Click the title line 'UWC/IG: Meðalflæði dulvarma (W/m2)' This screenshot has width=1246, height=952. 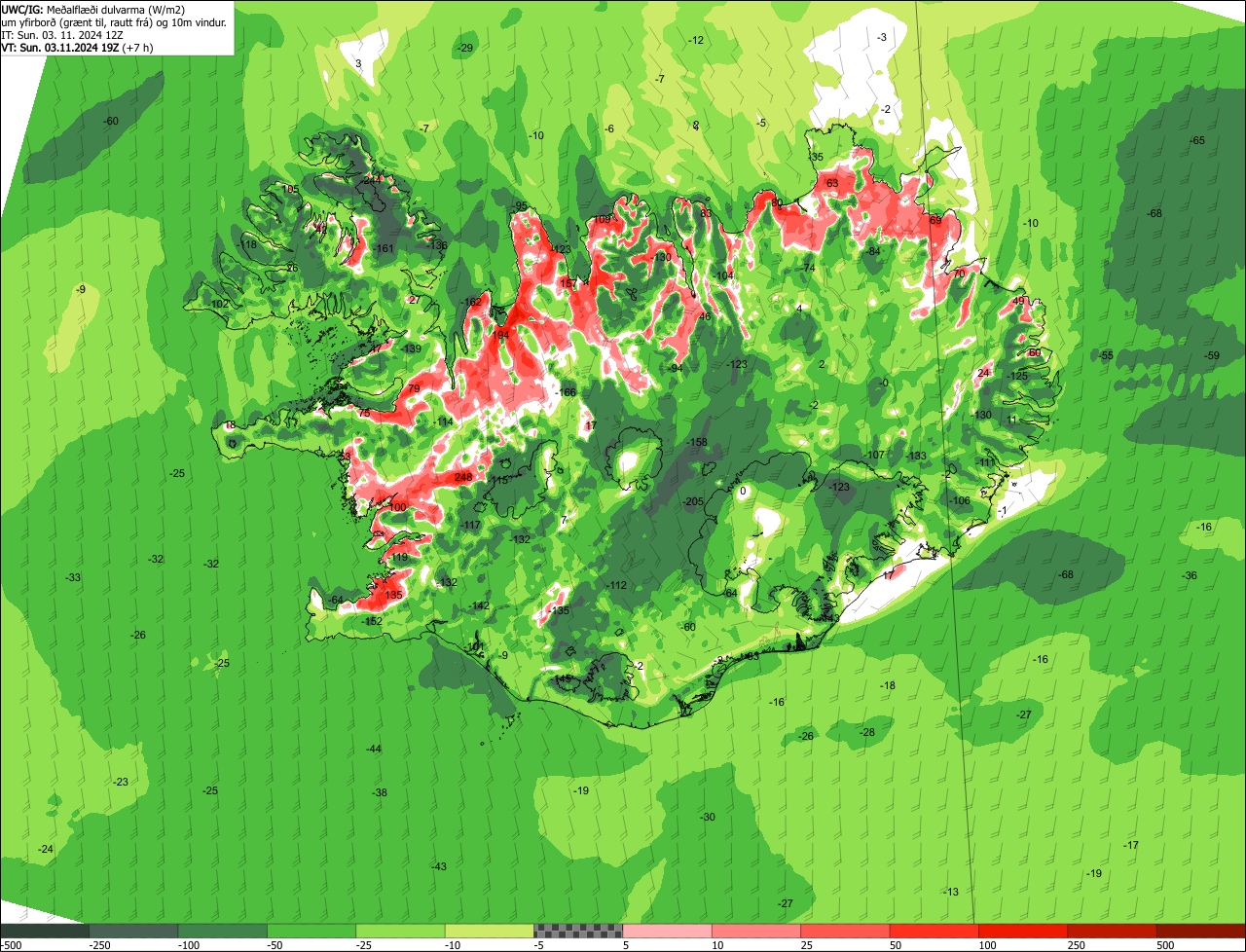[93, 9]
